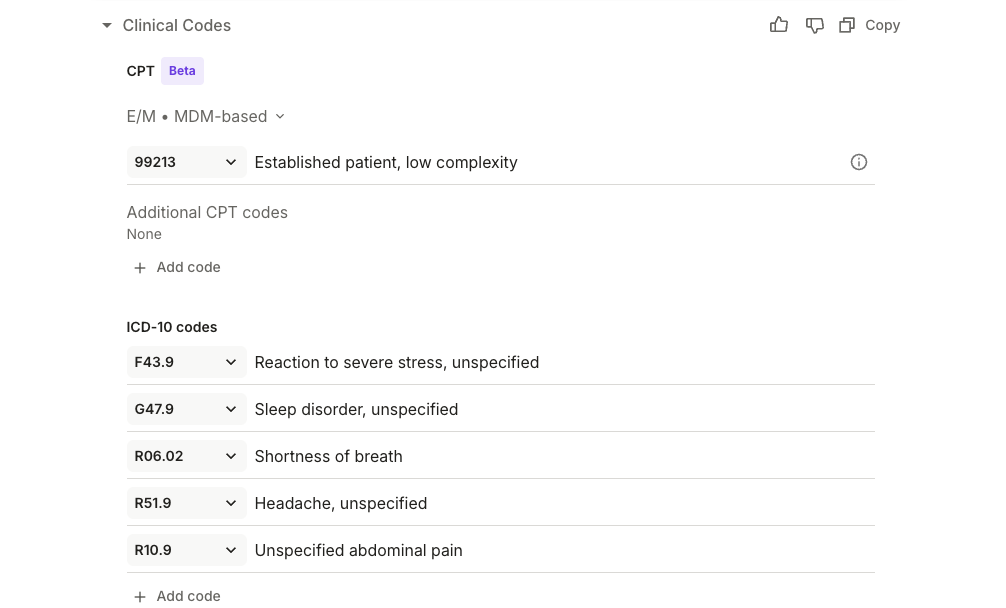Click the Beta badge next to CPT
This screenshot has height=608, width=1006.
point(182,71)
